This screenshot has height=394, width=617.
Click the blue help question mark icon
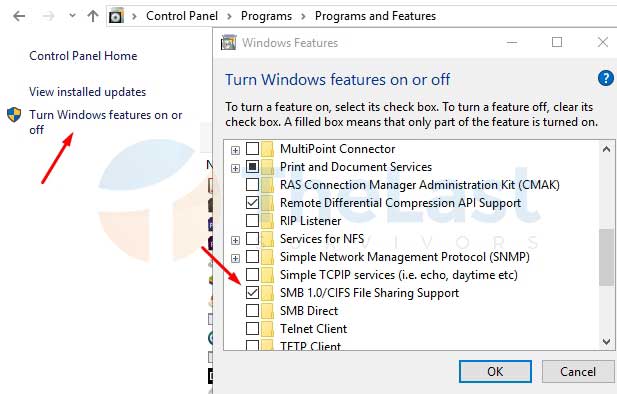tap(606, 78)
